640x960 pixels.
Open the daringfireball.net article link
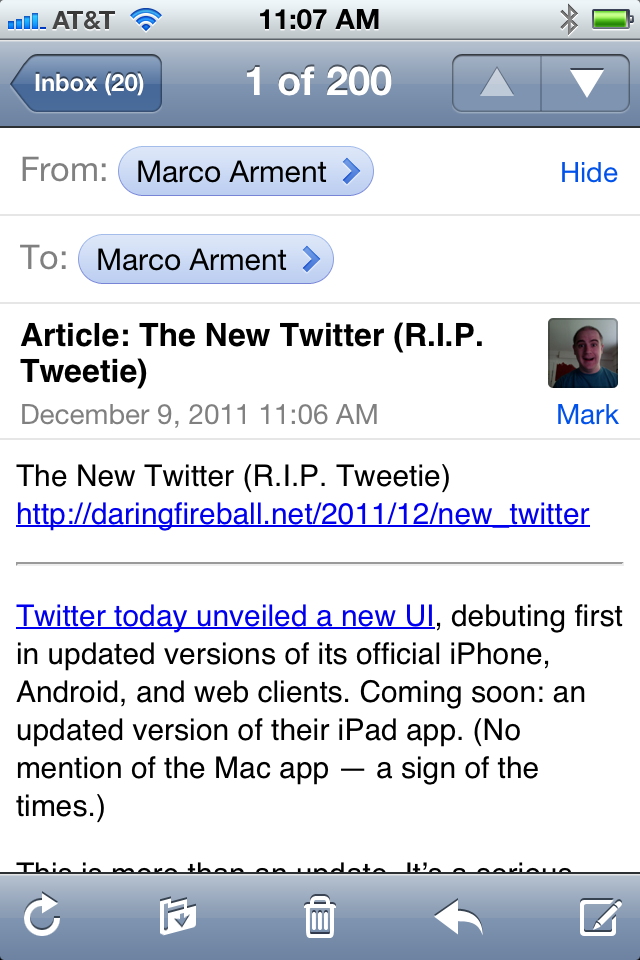303,515
